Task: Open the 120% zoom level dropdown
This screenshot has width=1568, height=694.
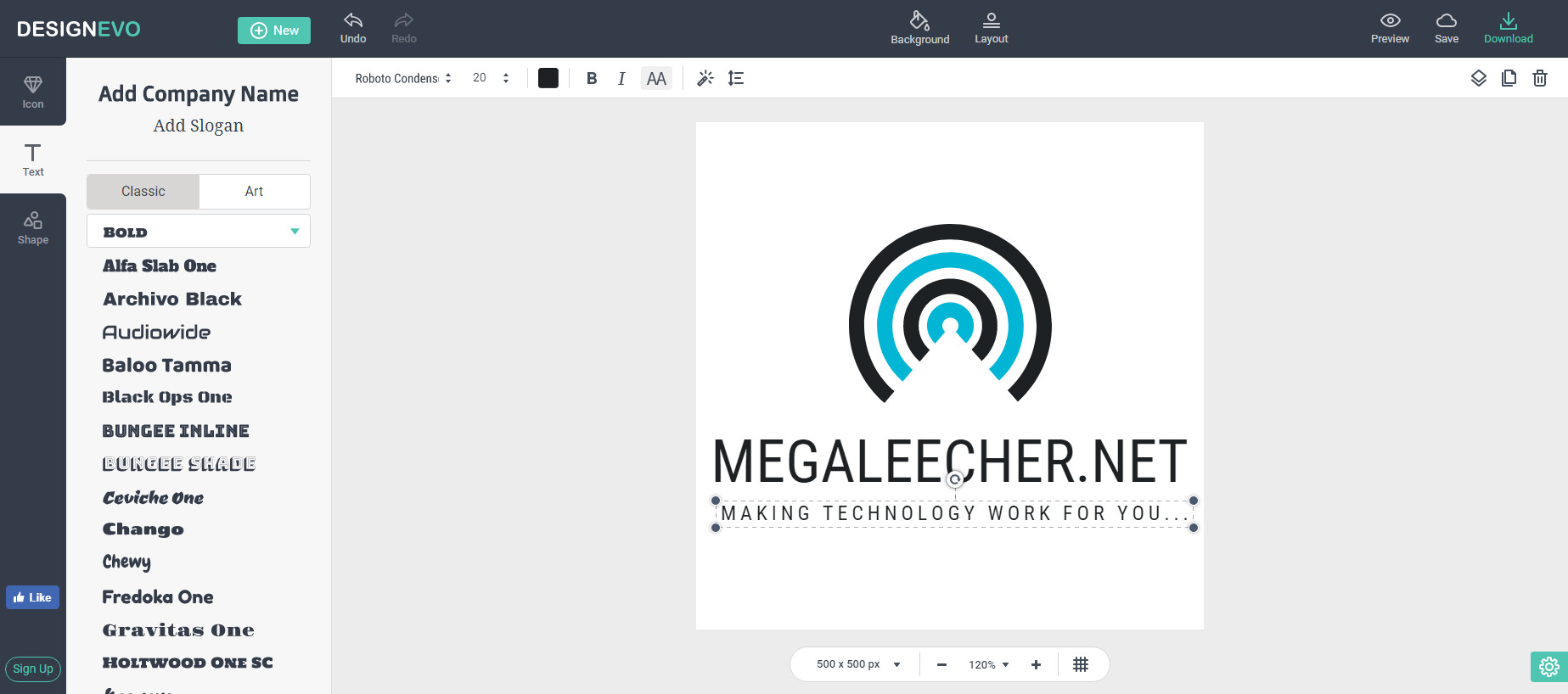Action: click(989, 664)
